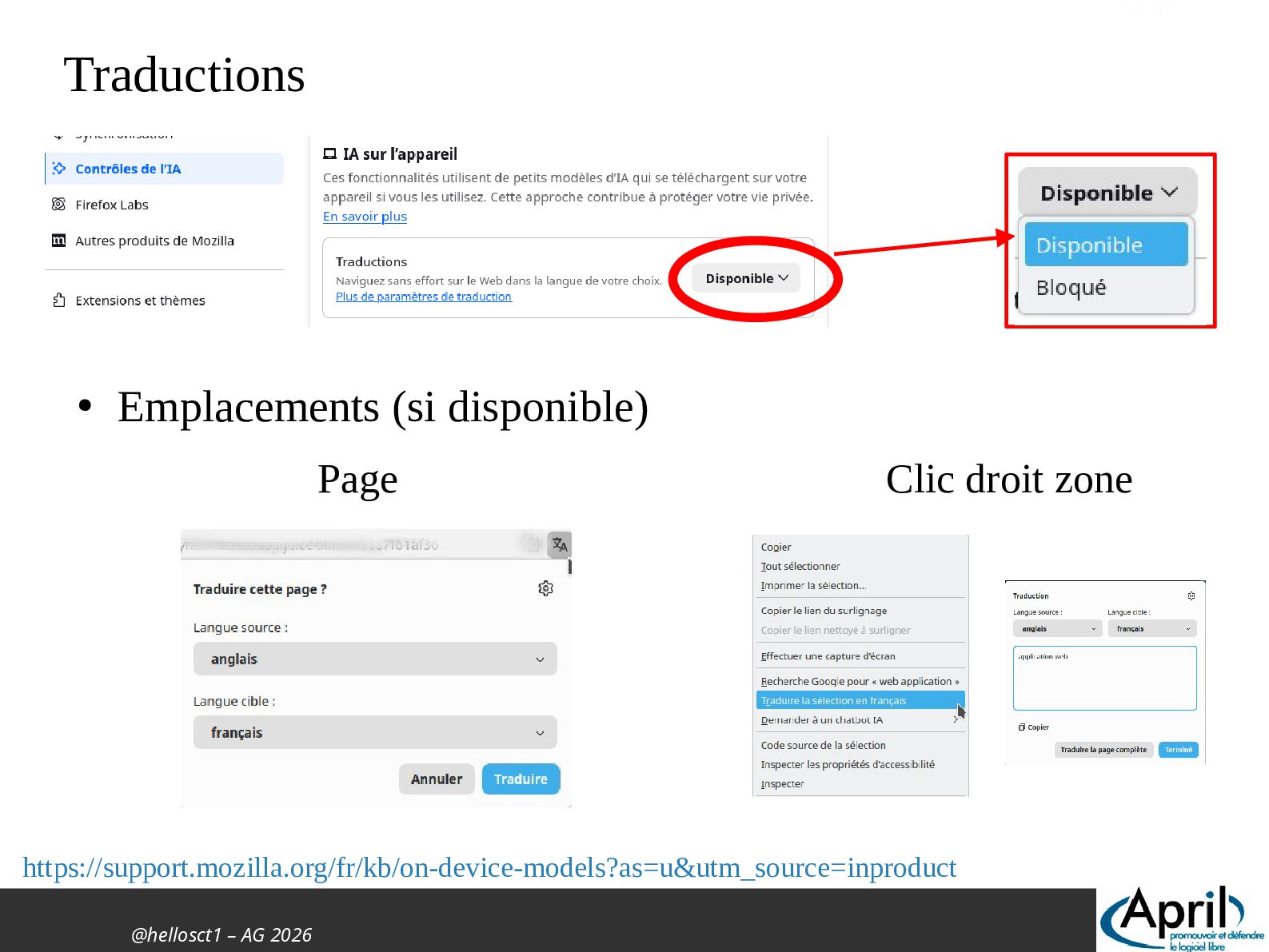Screen dimensions: 1269x952
Task: Click the April logo
Action: click(x=1182, y=919)
